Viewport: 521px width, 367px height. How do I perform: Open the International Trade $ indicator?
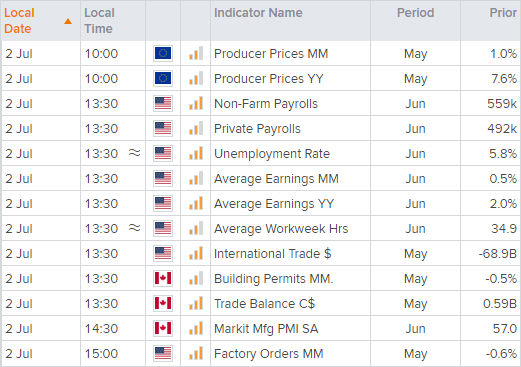(273, 254)
